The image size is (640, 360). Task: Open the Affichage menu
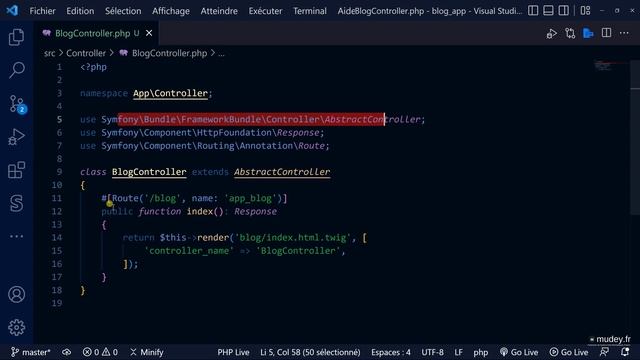click(x=171, y=11)
